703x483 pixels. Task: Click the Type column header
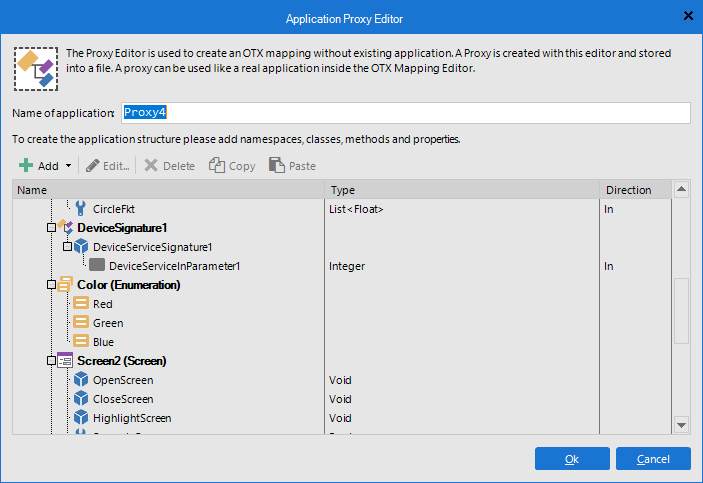[462, 190]
